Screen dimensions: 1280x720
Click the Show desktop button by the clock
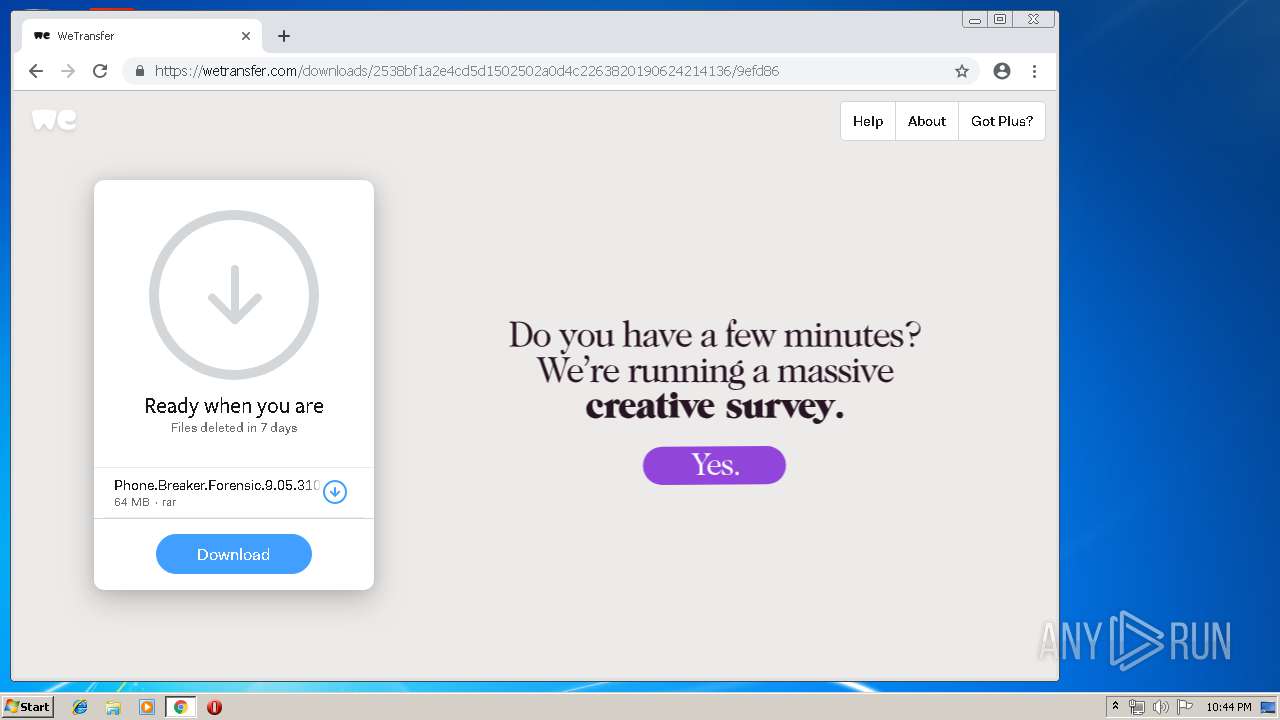(x=1269, y=707)
